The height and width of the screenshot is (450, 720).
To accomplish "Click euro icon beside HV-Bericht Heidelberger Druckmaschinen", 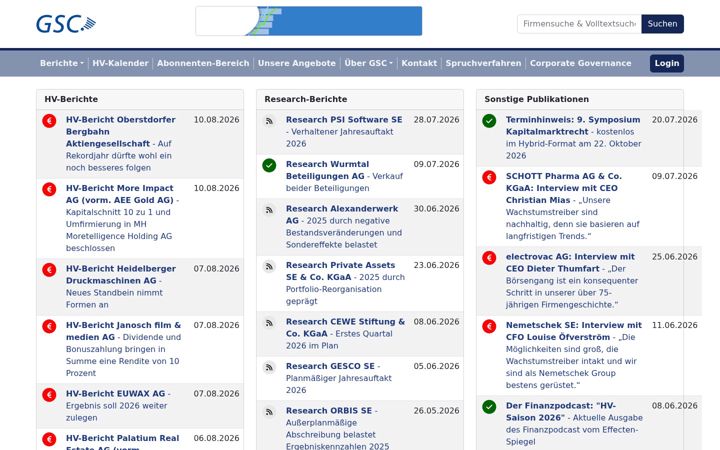I will click(x=49, y=270).
